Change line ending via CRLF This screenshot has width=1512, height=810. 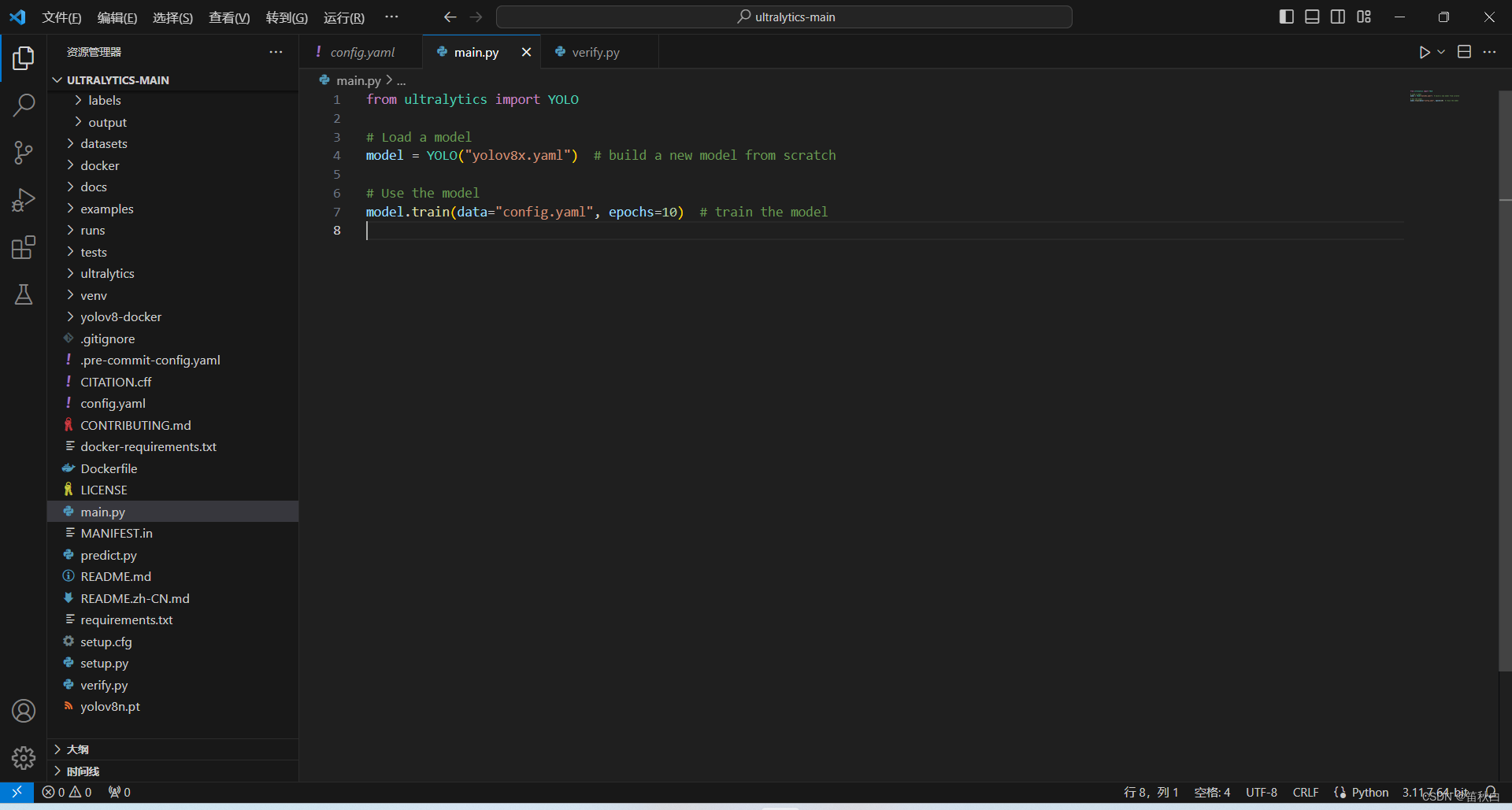[1306, 792]
